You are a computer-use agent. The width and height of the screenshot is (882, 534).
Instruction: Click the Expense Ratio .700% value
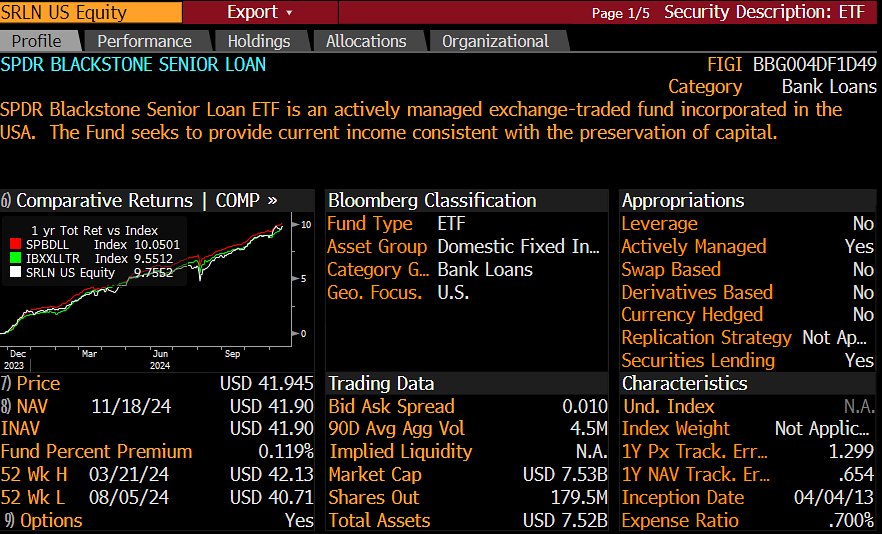852,520
